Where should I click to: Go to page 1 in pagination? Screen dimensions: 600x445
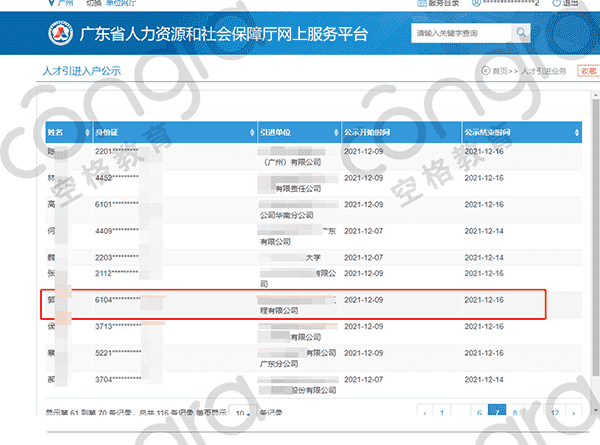442,412
